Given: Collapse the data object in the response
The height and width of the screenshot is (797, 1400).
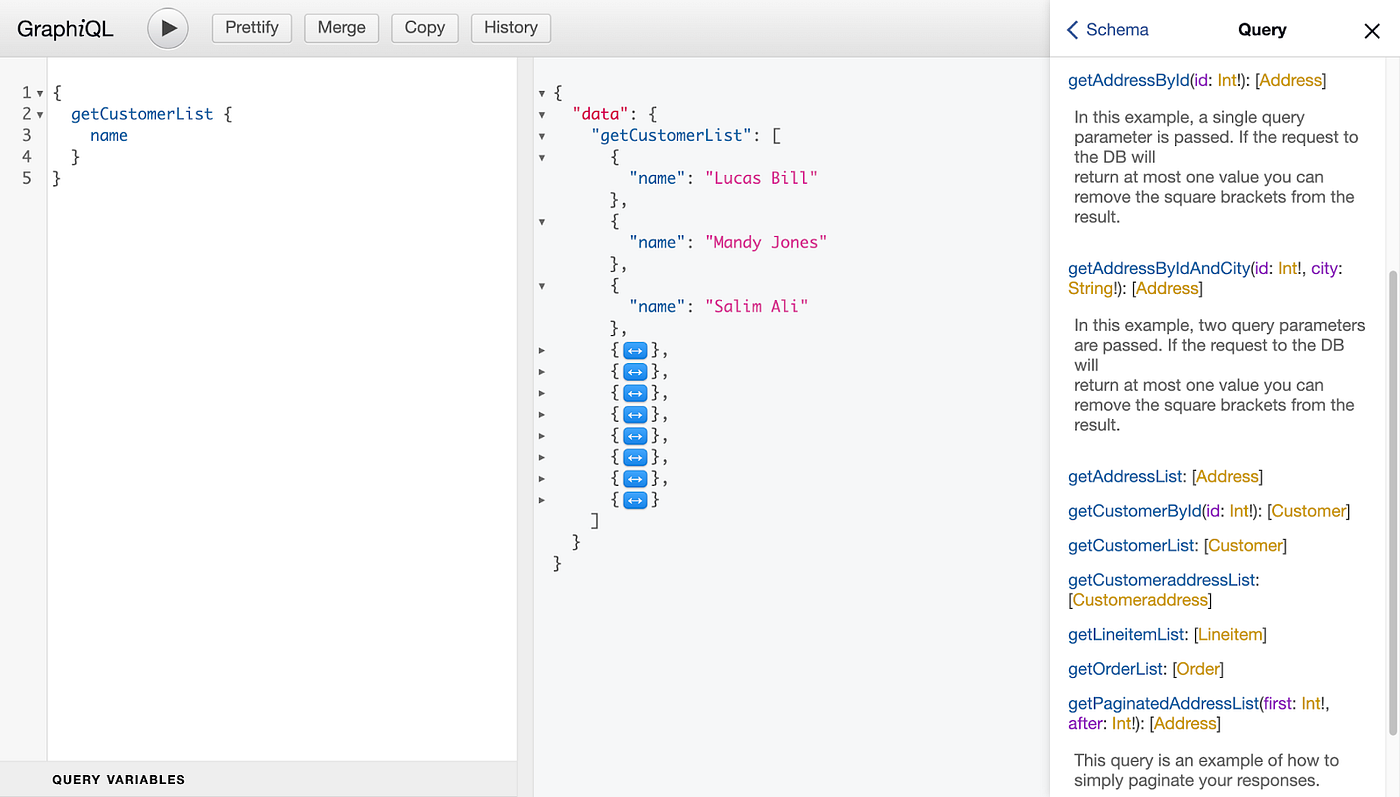Looking at the screenshot, I should [x=541, y=113].
